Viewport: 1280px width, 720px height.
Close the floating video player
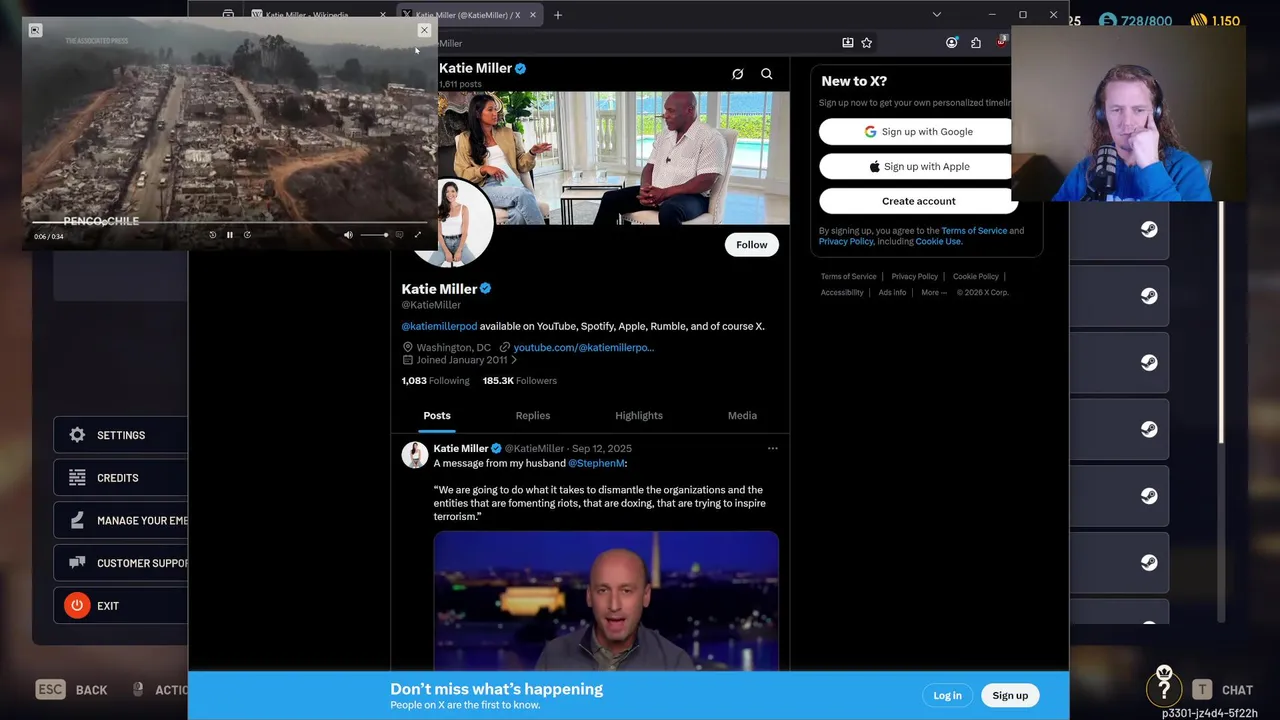(424, 30)
